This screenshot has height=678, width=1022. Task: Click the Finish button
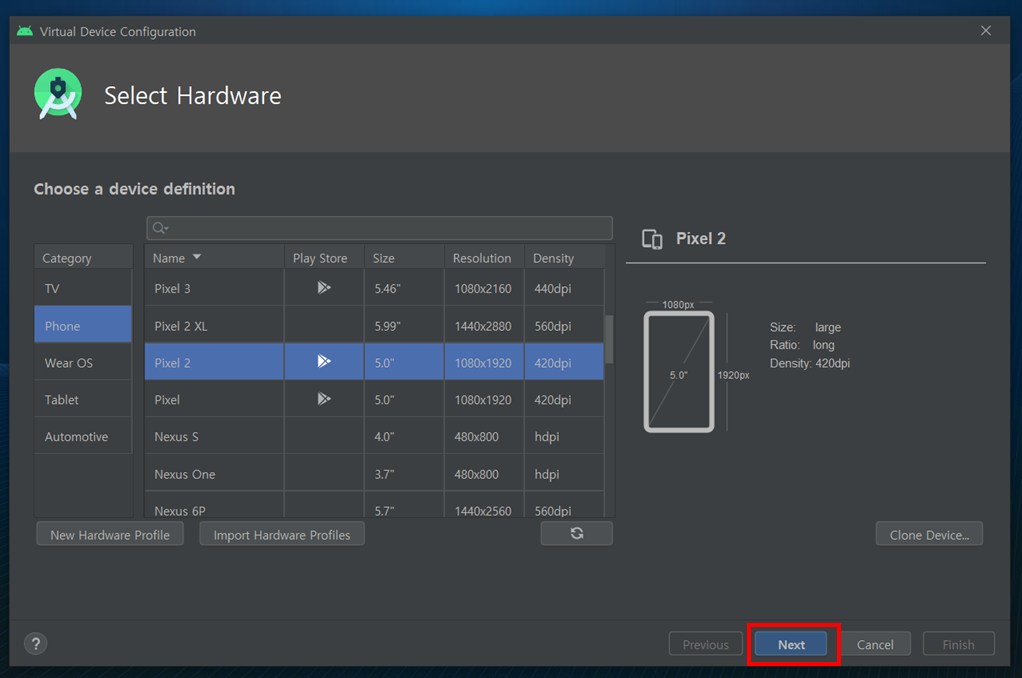(x=958, y=644)
